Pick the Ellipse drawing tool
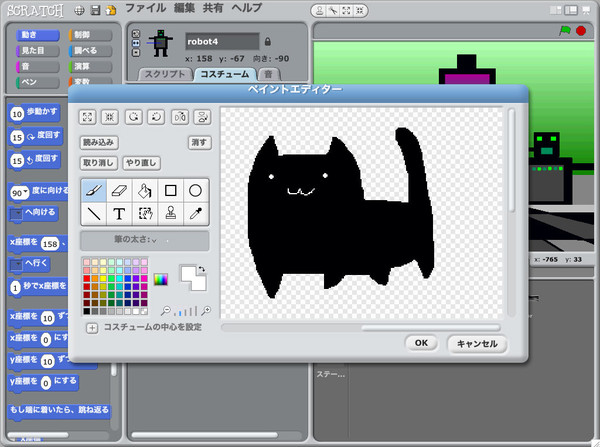Viewport: 600px width, 447px height. click(196, 190)
